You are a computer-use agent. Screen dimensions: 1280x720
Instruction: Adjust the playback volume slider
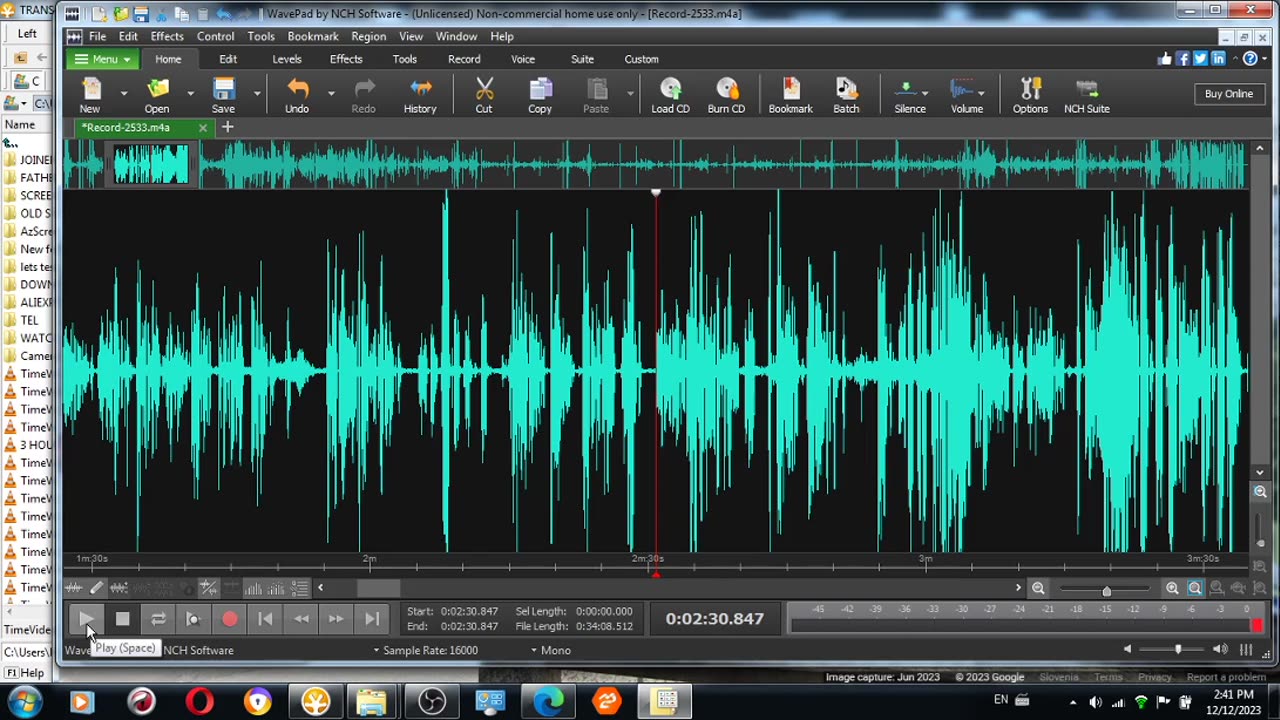tap(1178, 650)
